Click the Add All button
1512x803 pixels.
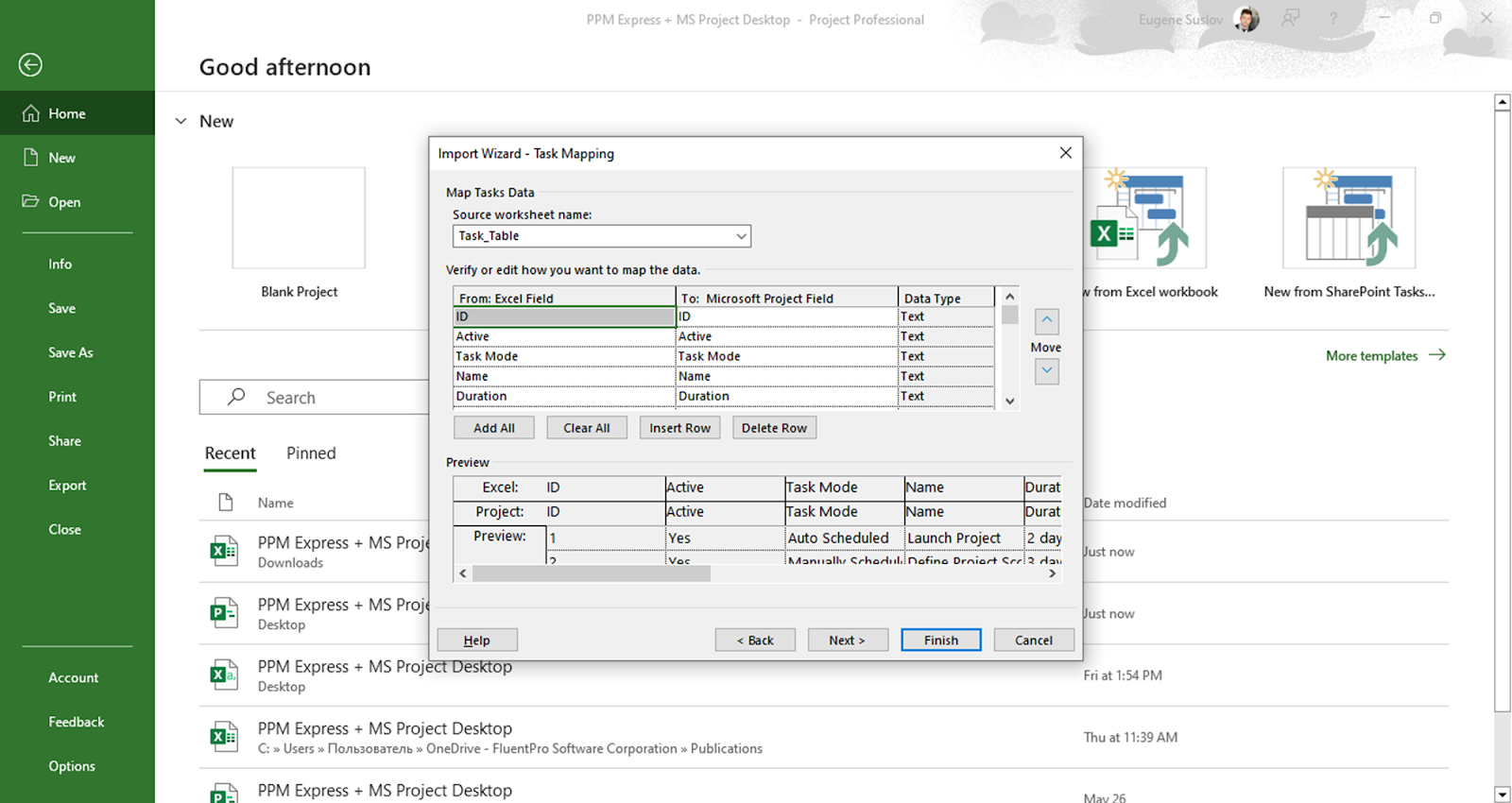pyautogui.click(x=494, y=428)
